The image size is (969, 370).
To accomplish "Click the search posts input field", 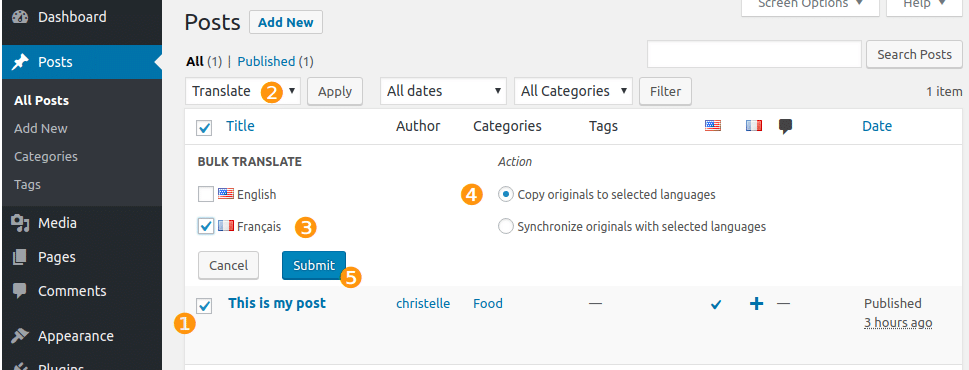I will (754, 54).
